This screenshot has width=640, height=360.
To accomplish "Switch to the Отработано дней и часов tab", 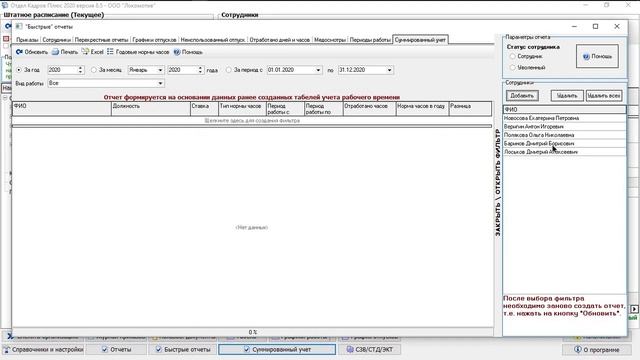I will (x=280, y=40).
